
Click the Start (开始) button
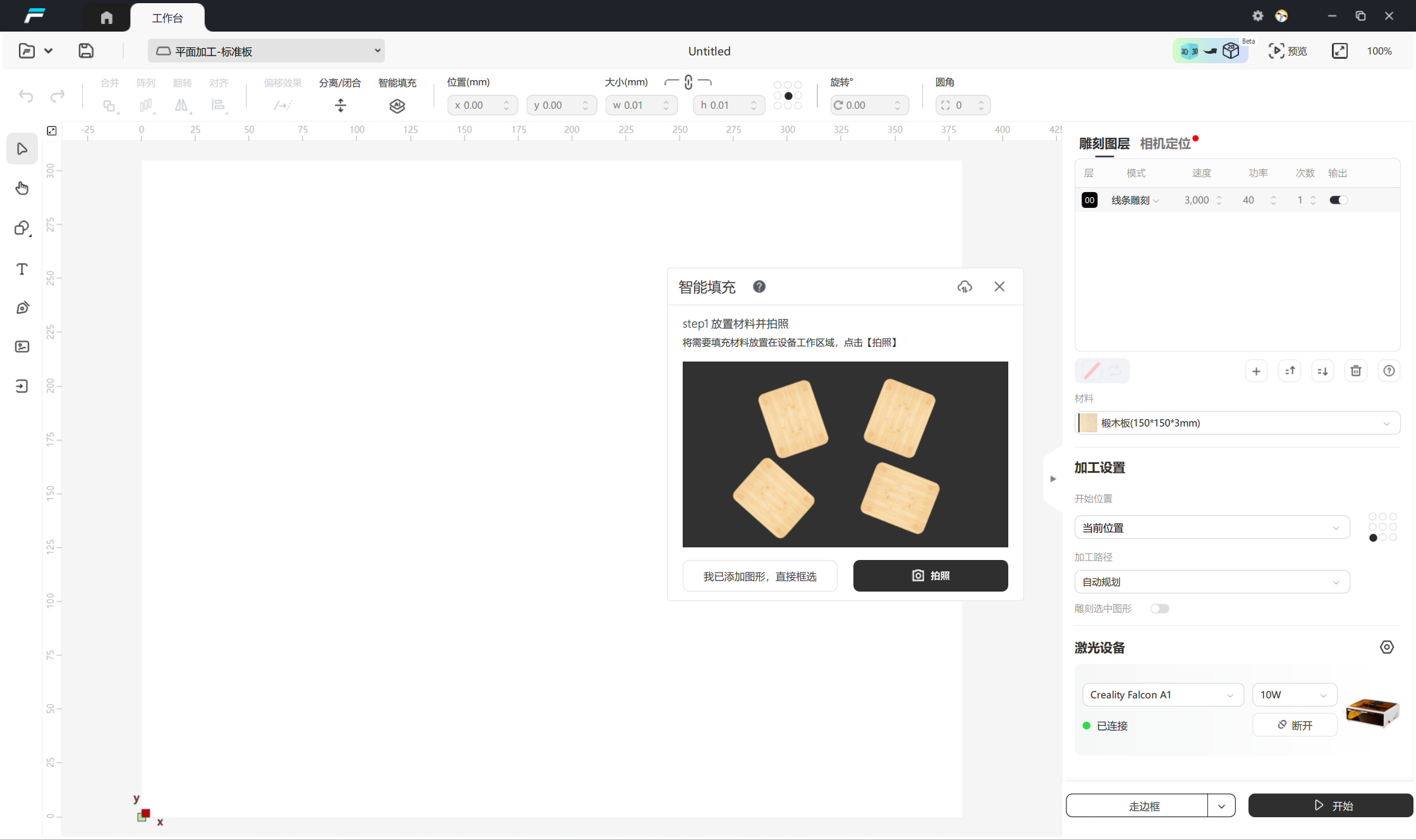coord(1330,806)
